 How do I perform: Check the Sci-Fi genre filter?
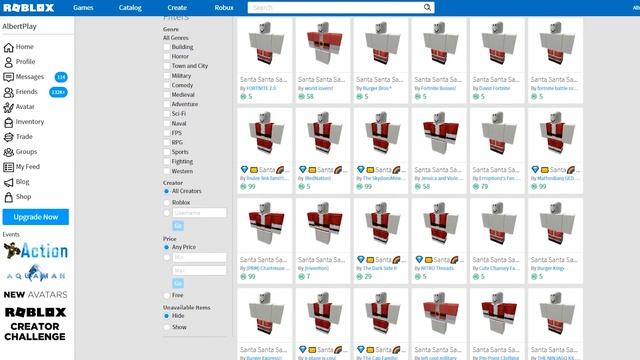coord(167,113)
